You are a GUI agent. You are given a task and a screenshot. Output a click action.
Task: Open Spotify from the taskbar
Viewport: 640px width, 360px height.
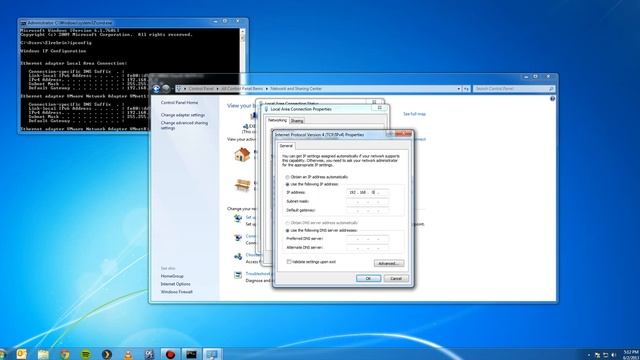86,354
